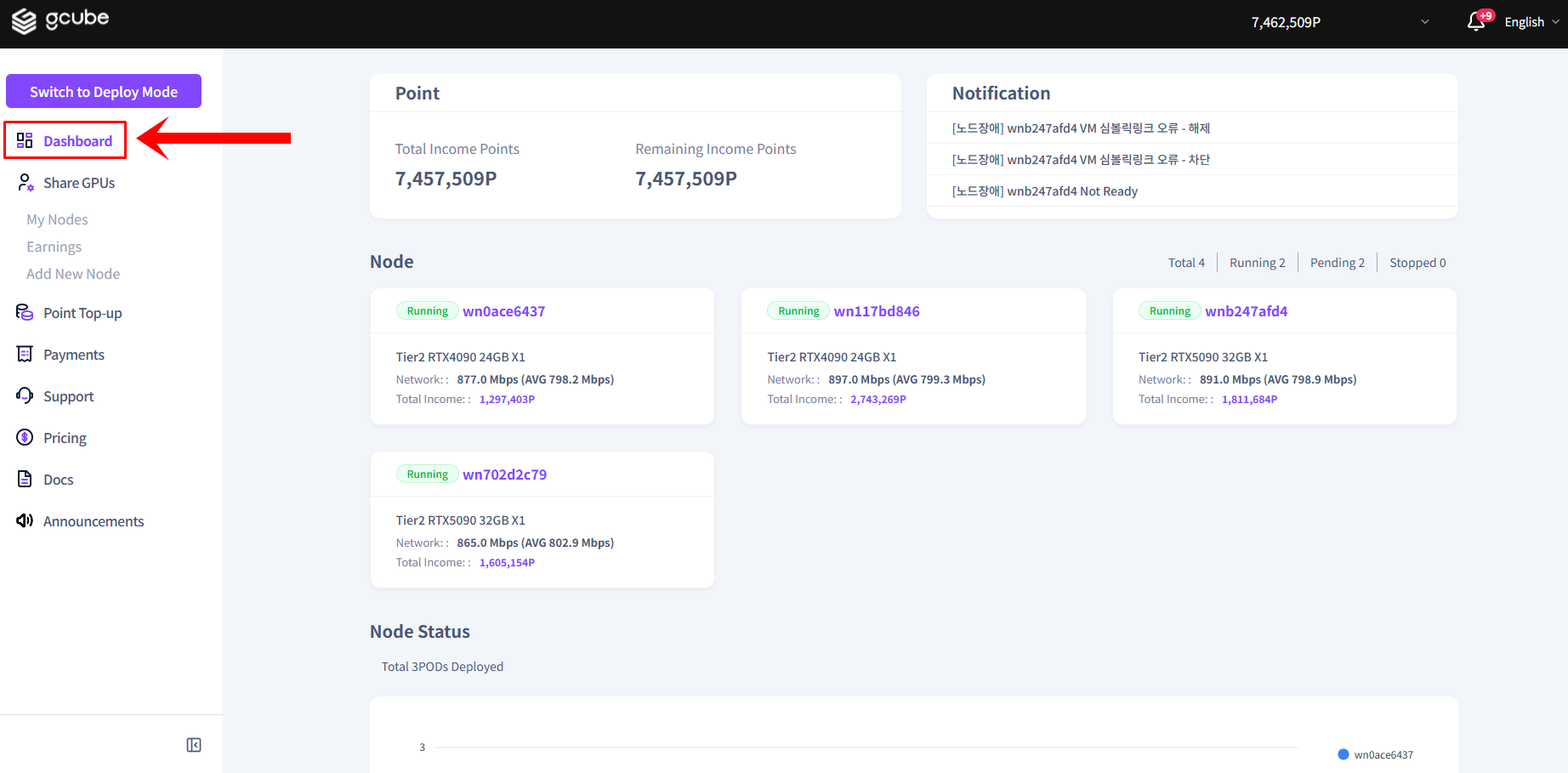
Task: Click Running badge on wn117bd846 card
Action: pyautogui.click(x=798, y=311)
